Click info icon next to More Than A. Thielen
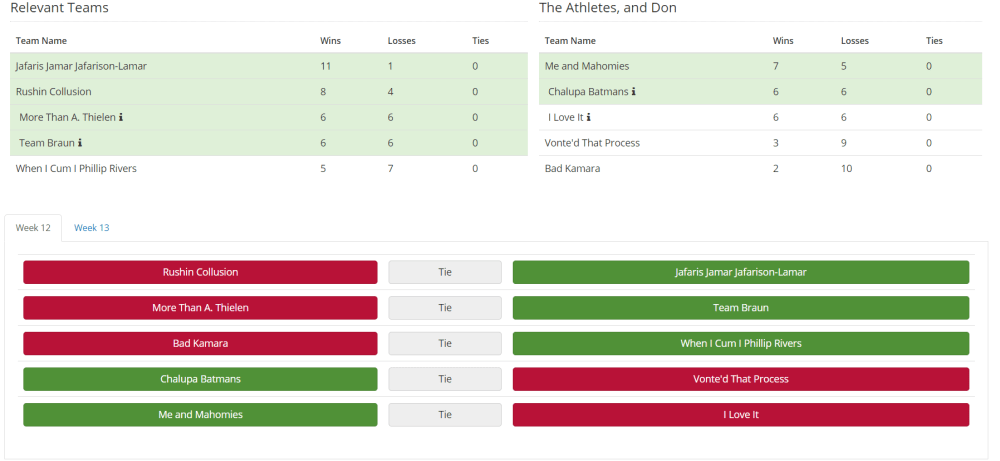 121,117
